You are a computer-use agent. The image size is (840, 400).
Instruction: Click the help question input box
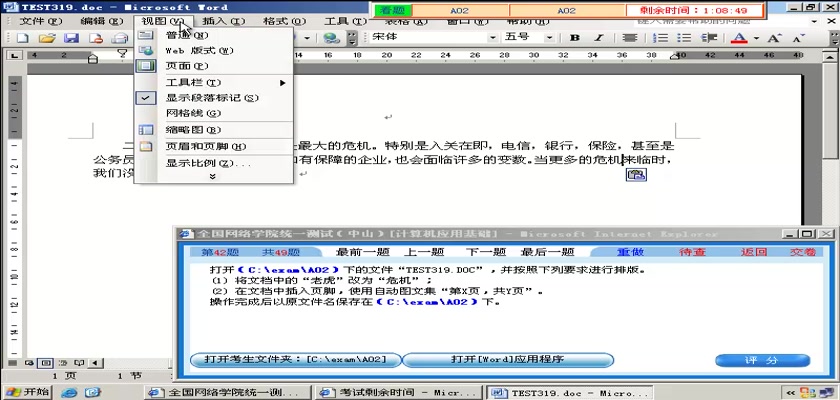[721, 21]
